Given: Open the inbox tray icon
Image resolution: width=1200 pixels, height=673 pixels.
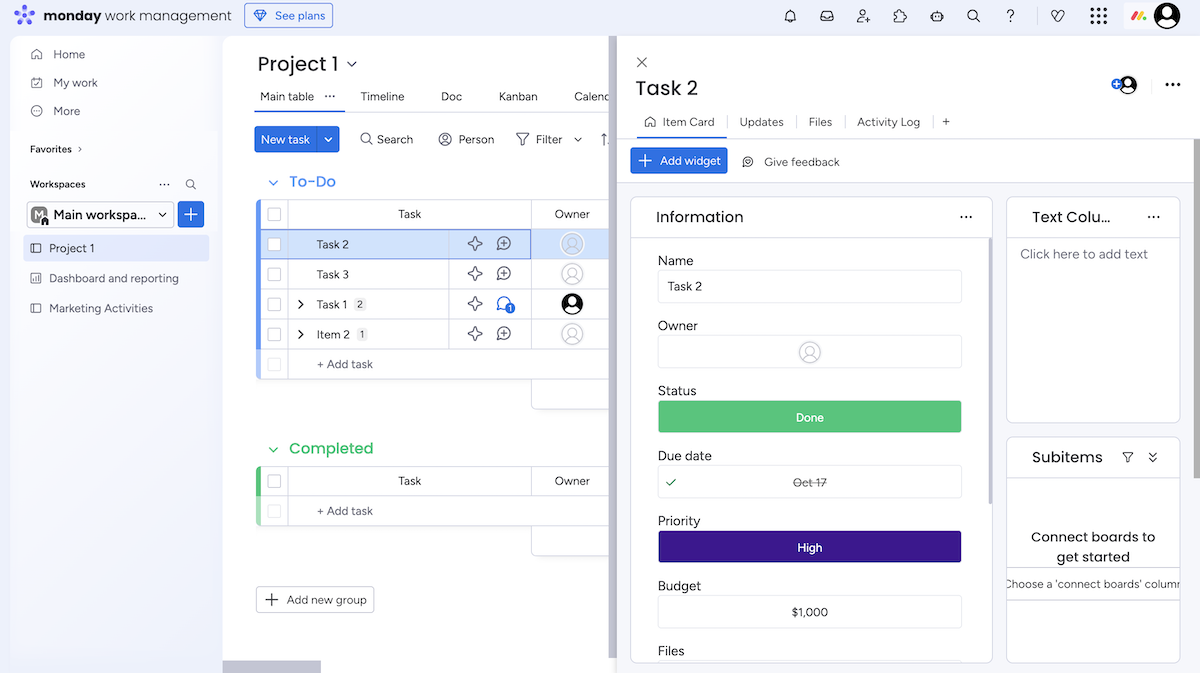Looking at the screenshot, I should [x=827, y=16].
